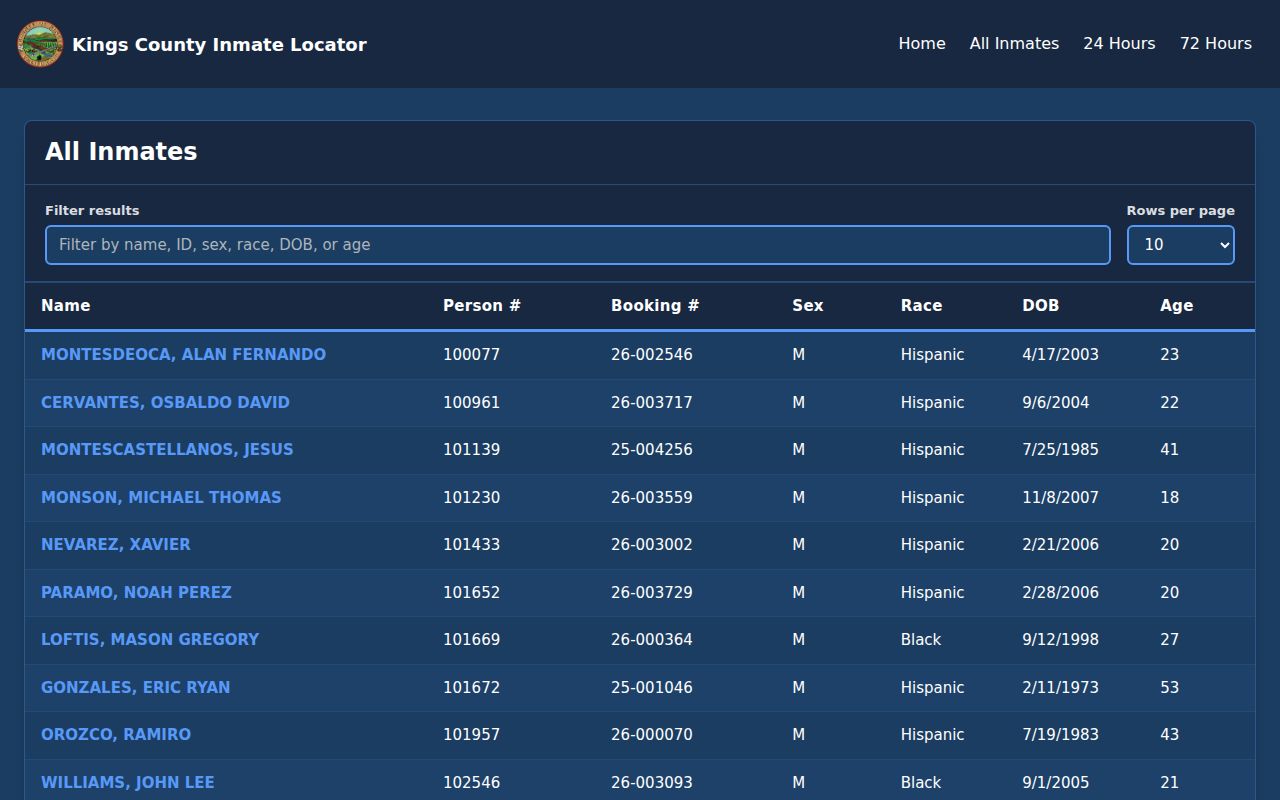Click age 22 in CERVANTES row
The height and width of the screenshot is (800, 1280).
1169,402
